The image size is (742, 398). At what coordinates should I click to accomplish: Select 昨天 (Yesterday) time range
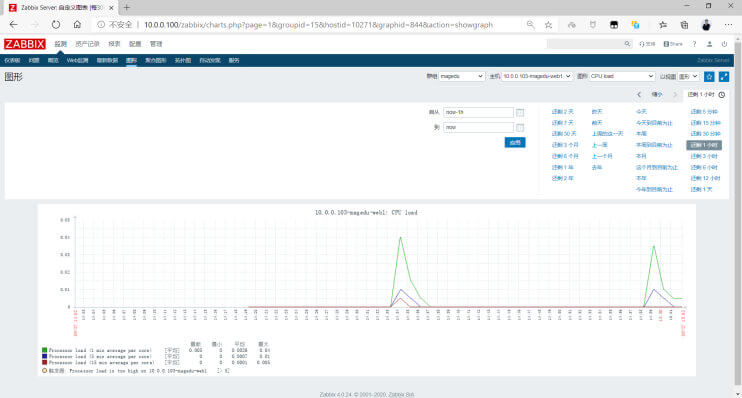[x=597, y=112]
